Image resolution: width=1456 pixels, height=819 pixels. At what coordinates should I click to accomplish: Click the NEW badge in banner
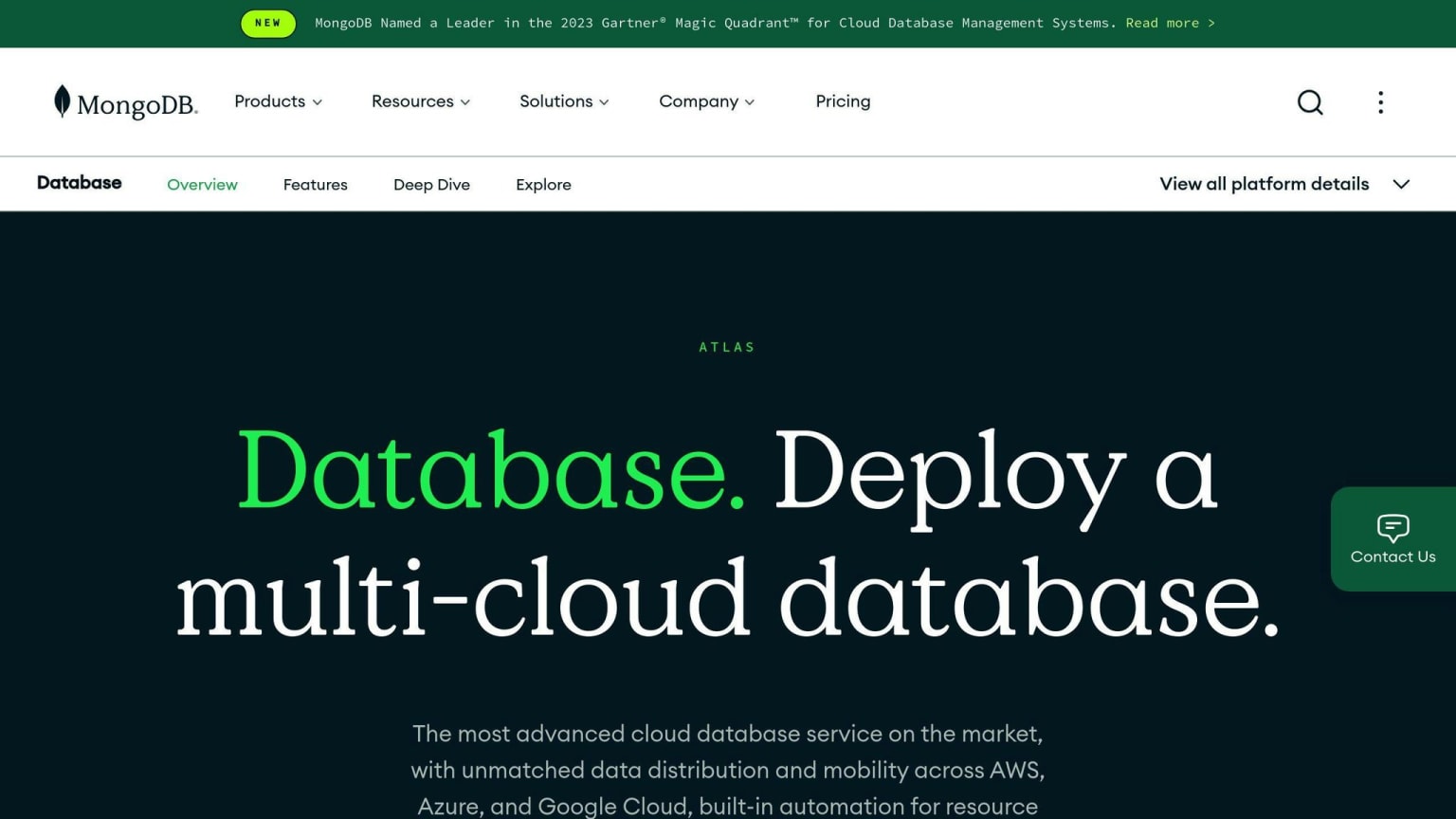click(x=268, y=23)
